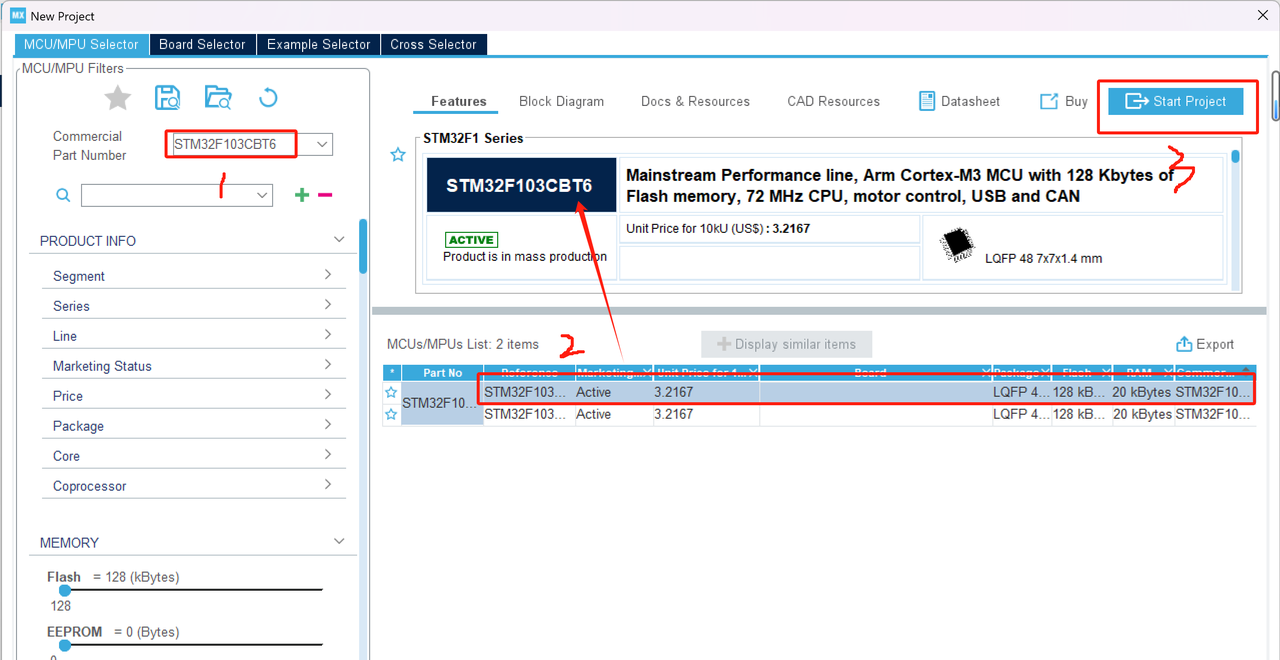The height and width of the screenshot is (660, 1280).
Task: Select the Features tab
Action: 459,101
